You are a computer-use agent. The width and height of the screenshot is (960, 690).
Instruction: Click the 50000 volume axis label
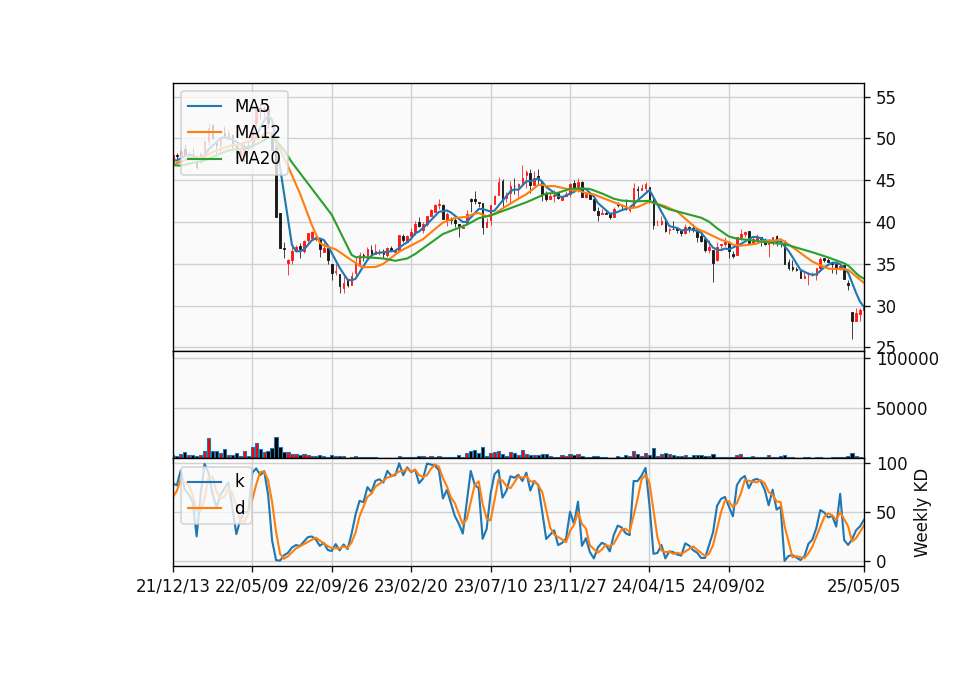[902, 409]
